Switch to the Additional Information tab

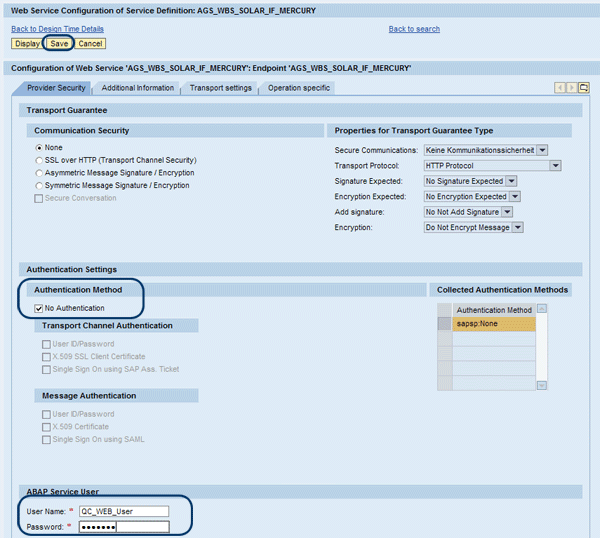pyautogui.click(x=137, y=88)
